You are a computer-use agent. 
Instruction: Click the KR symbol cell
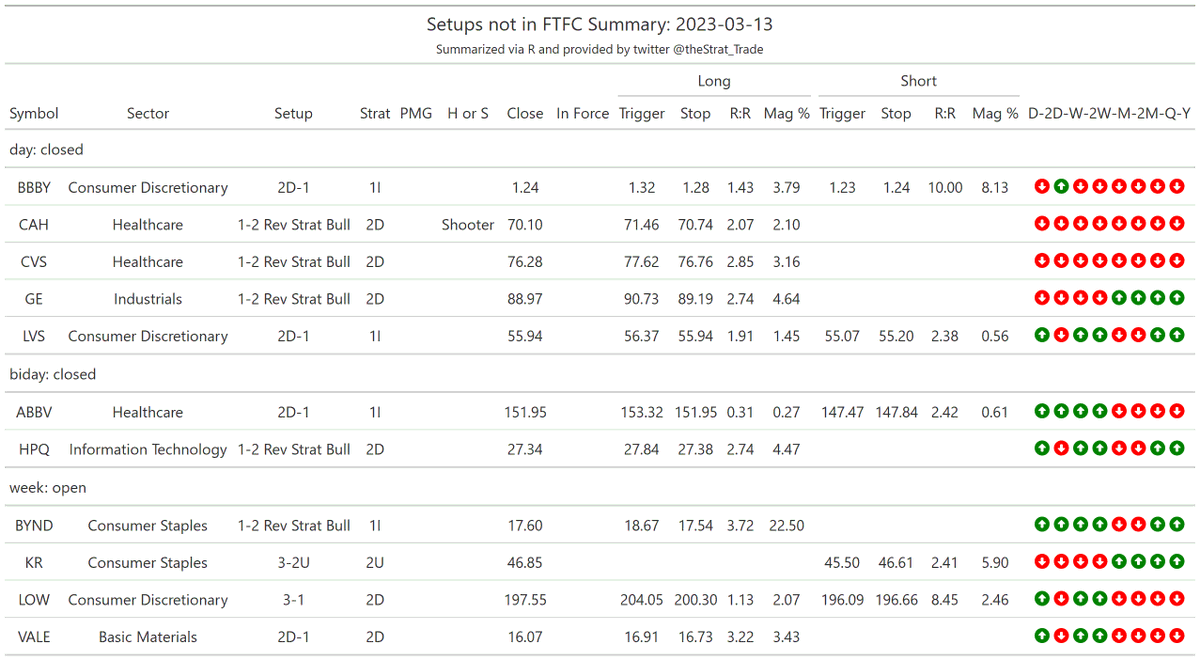tap(34, 562)
